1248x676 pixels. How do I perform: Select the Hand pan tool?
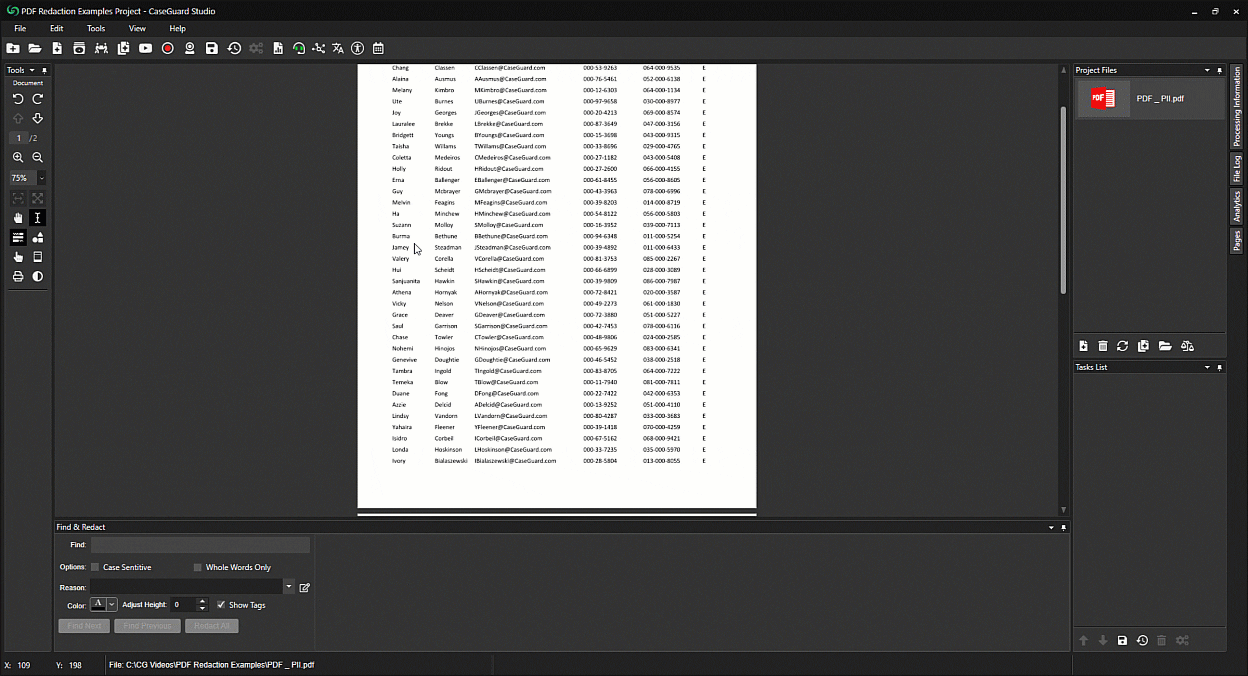17,217
